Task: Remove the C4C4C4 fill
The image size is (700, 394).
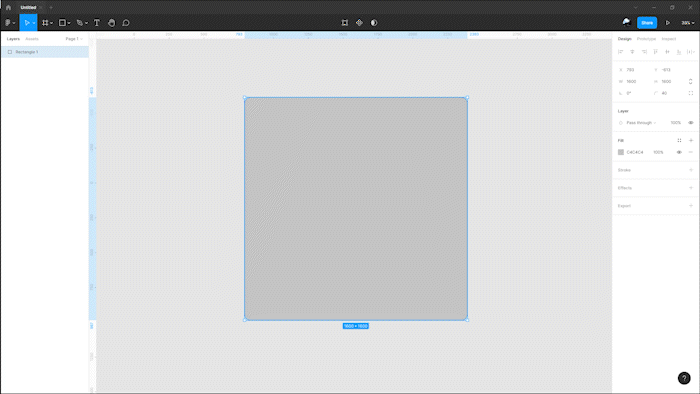Action: [x=691, y=152]
